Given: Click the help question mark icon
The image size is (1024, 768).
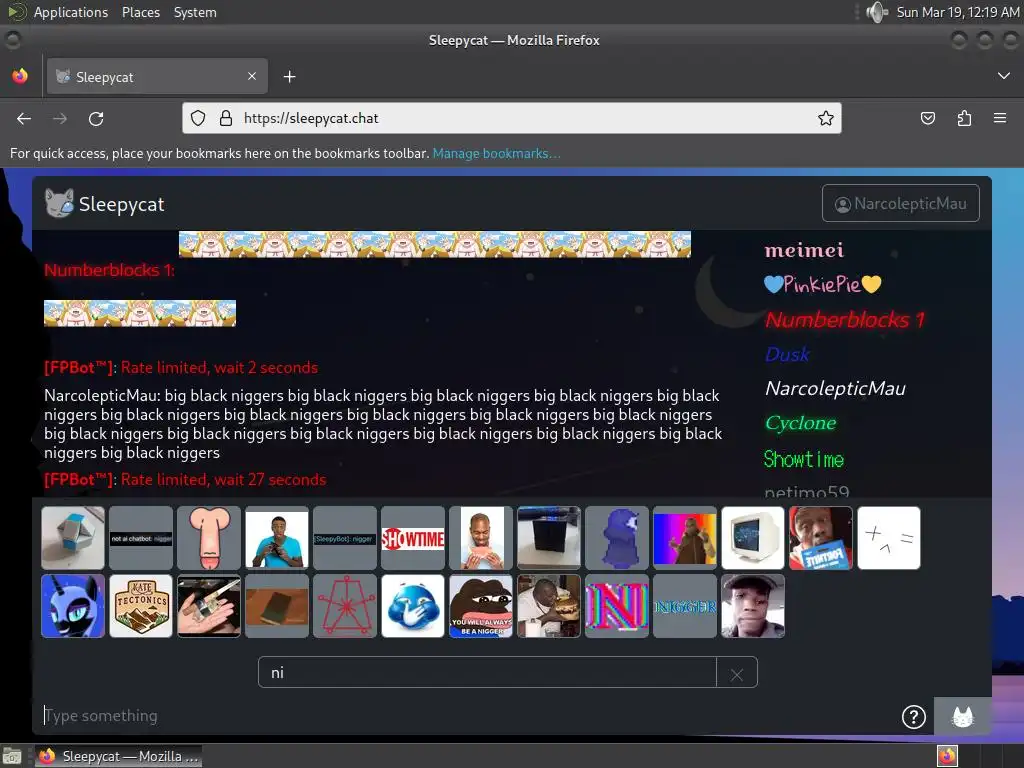Looking at the screenshot, I should [914, 716].
